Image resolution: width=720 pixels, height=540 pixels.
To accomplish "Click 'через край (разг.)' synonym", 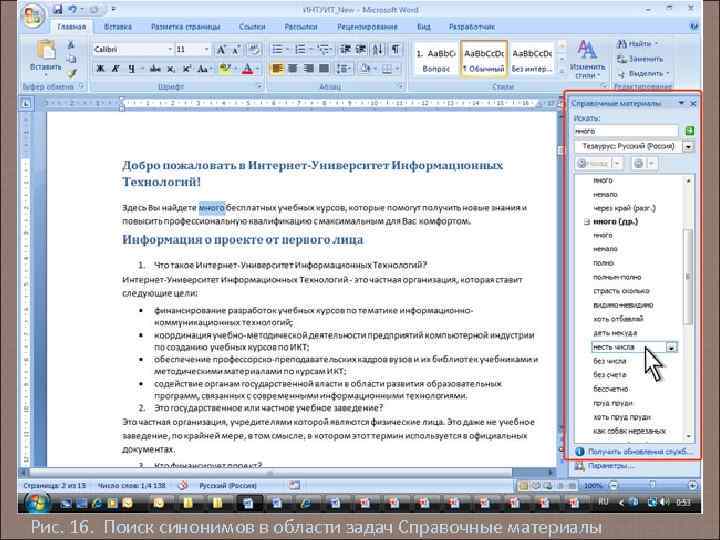I will click(624, 208).
